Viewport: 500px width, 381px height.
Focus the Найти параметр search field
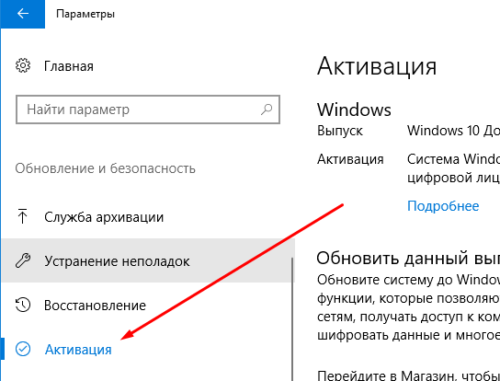pos(148,109)
